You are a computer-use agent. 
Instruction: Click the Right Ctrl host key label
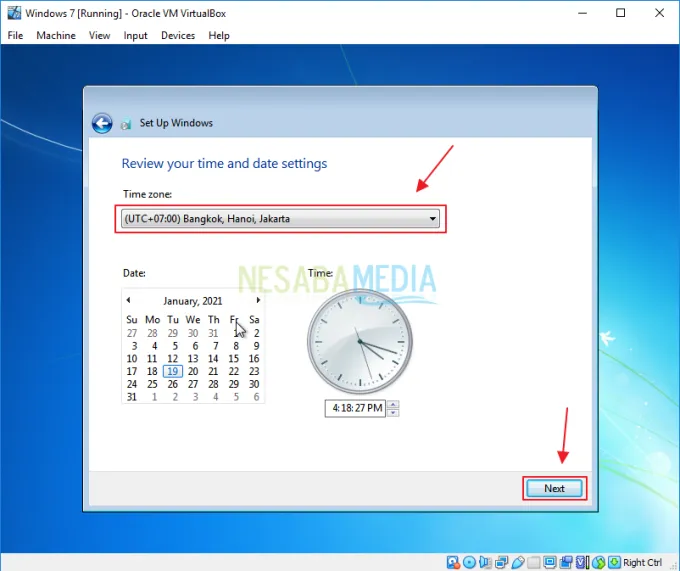click(642, 562)
